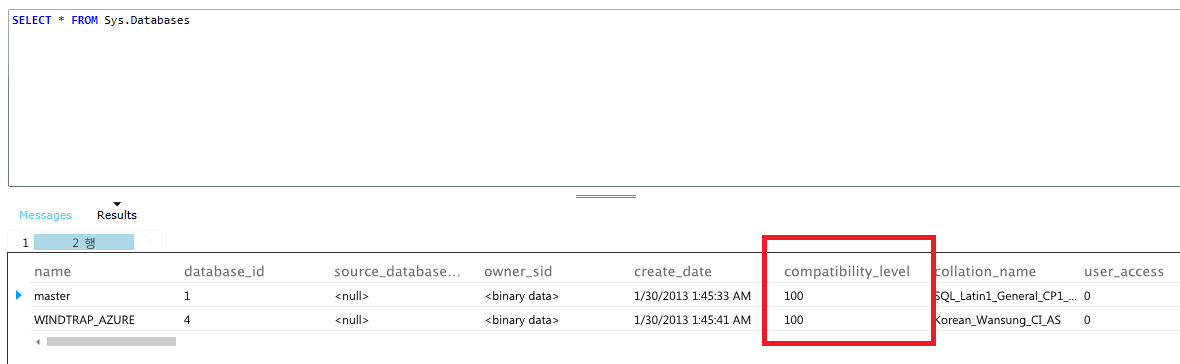Viewport: 1180px width, 364px height.
Task: Select the master database name cell
Action: pos(52,296)
